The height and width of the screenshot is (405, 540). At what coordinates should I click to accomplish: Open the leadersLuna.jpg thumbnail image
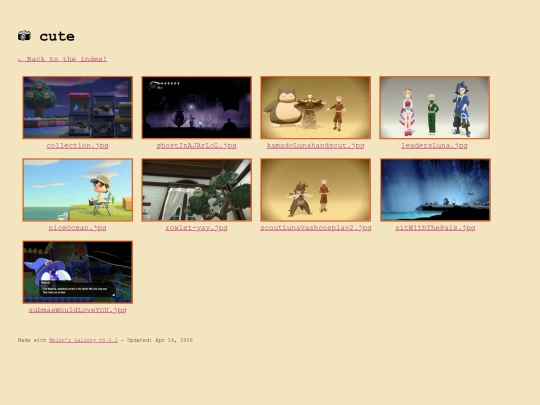pos(434,107)
